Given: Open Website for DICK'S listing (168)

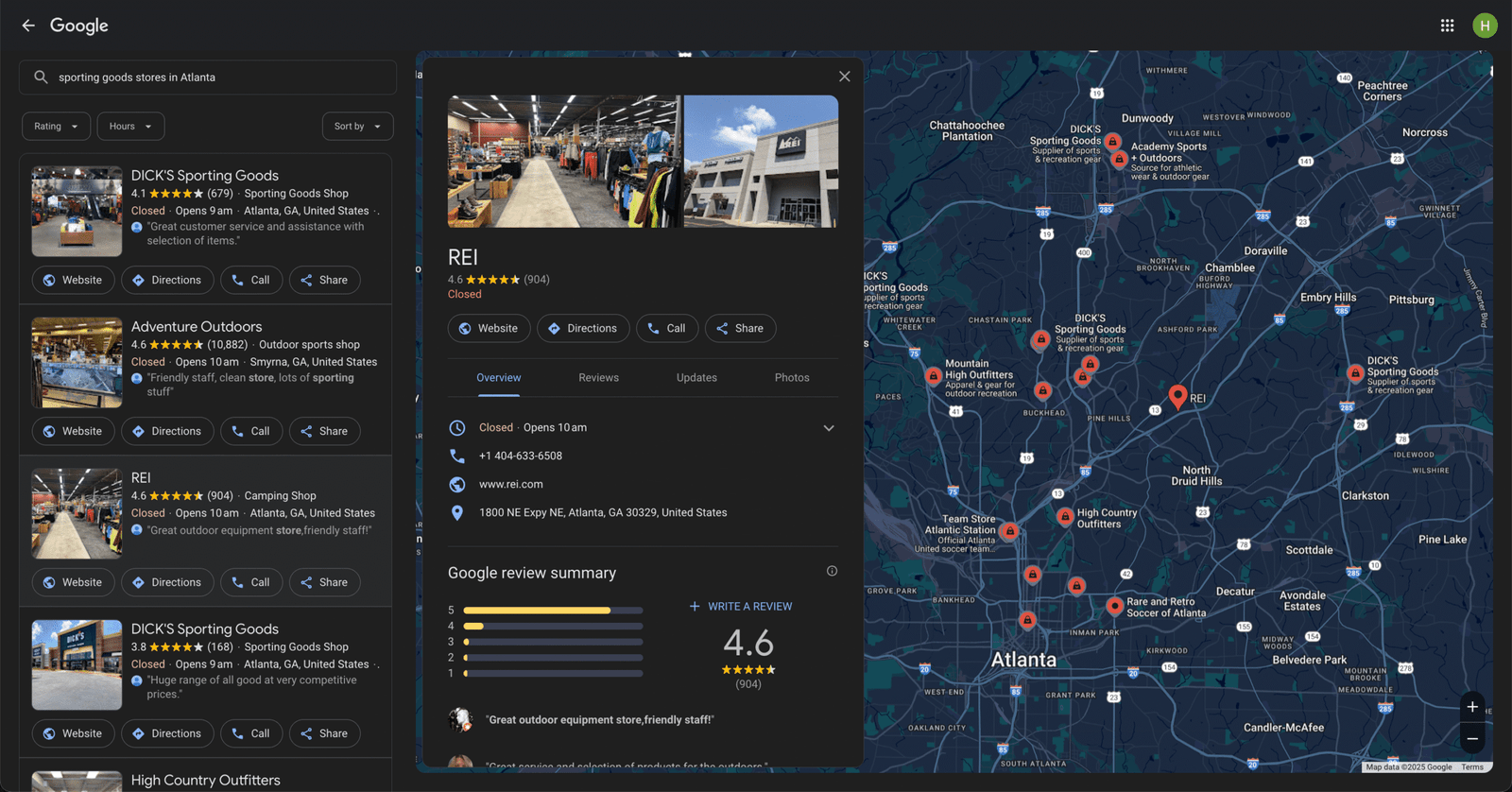Looking at the screenshot, I should [73, 734].
